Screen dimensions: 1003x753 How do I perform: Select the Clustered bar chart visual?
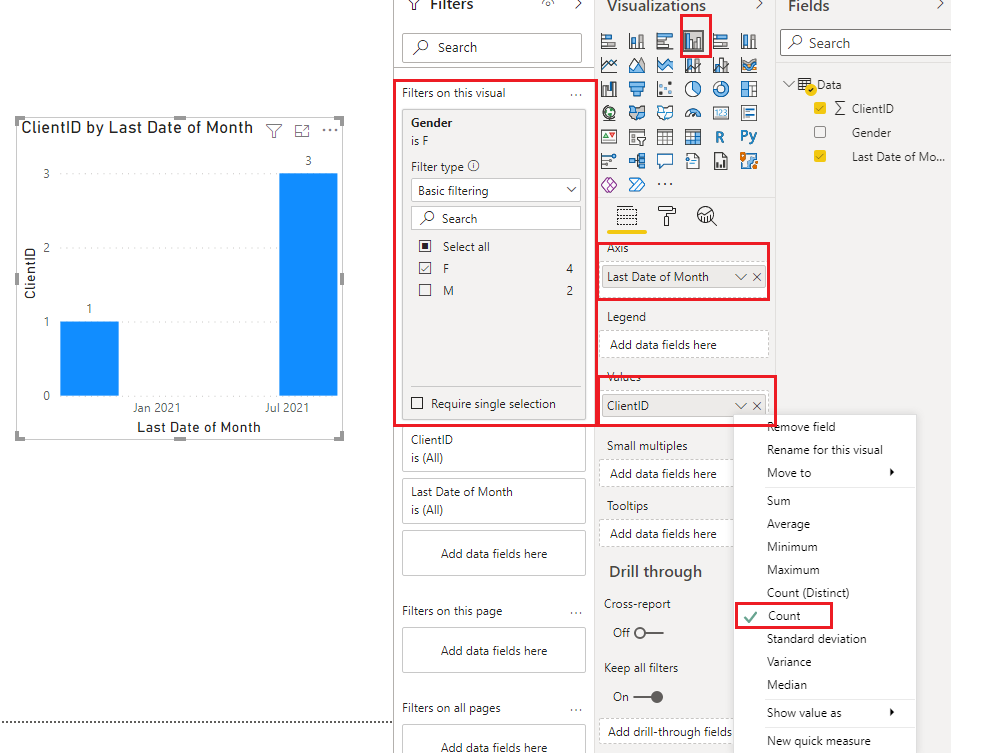pos(665,42)
